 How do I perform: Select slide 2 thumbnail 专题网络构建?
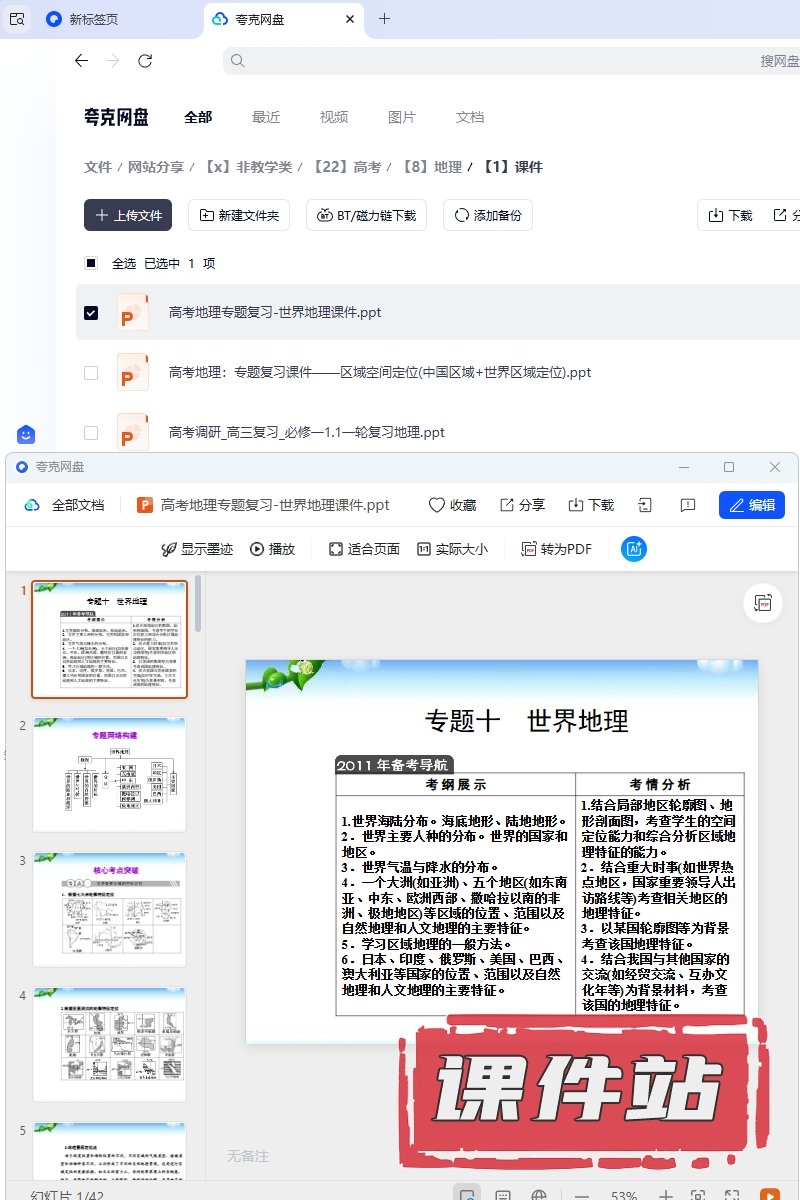[110, 773]
